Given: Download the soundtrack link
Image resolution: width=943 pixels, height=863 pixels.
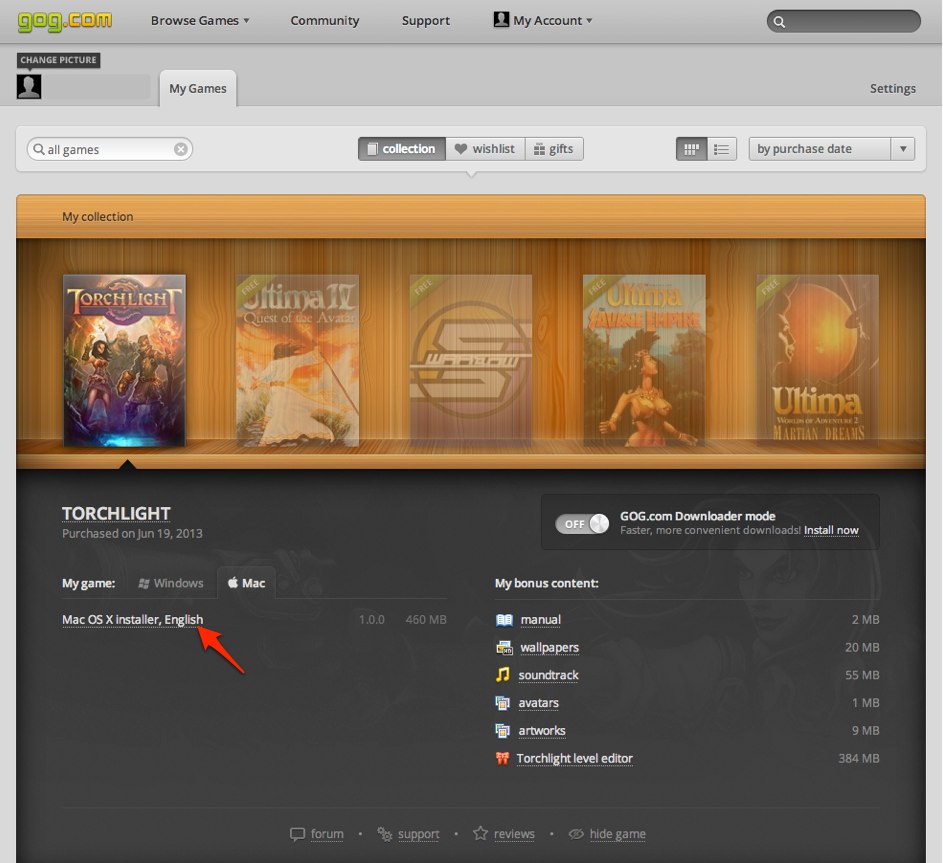Looking at the screenshot, I should click(548, 675).
